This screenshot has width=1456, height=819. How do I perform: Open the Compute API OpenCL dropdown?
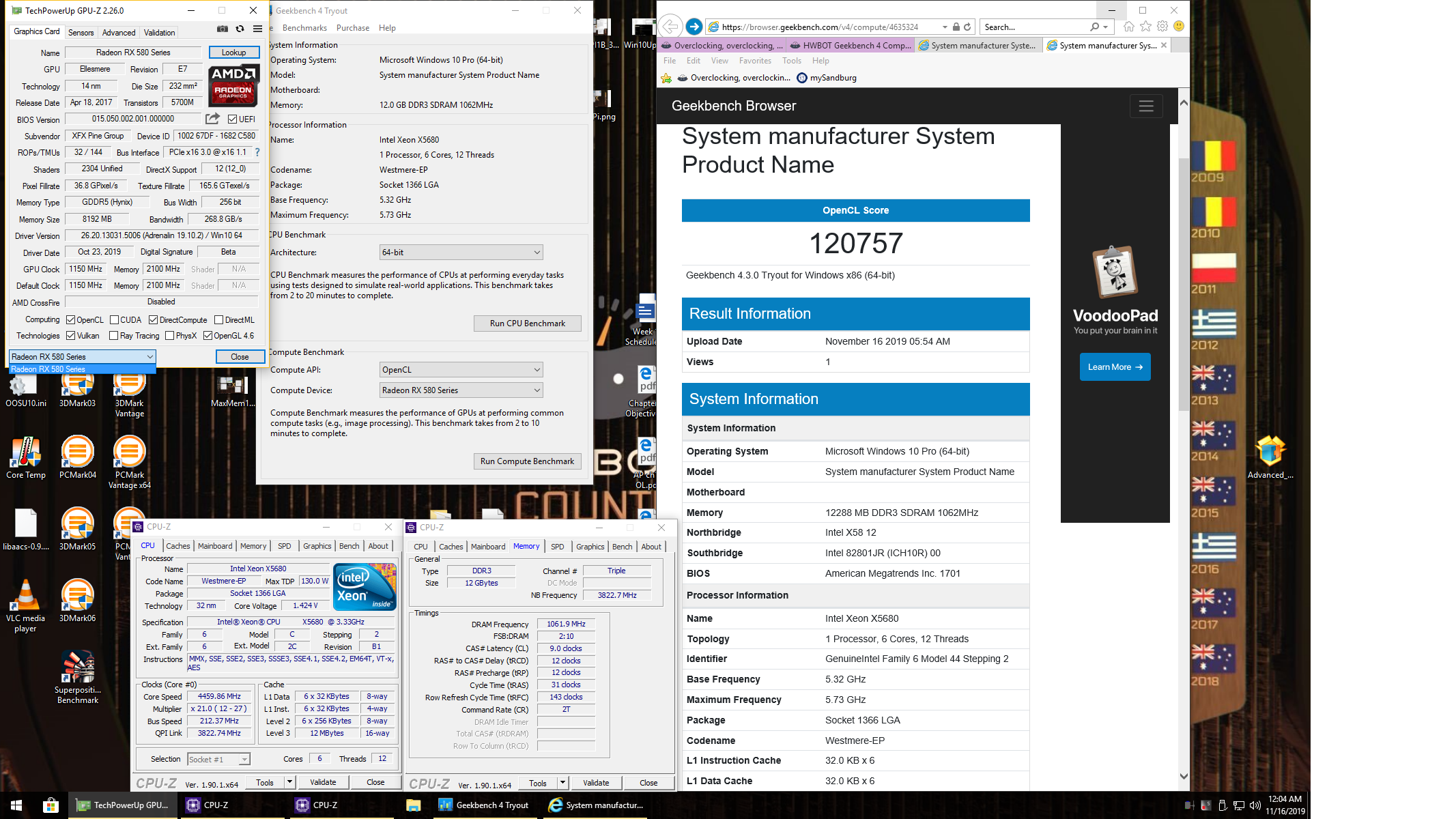pos(461,370)
